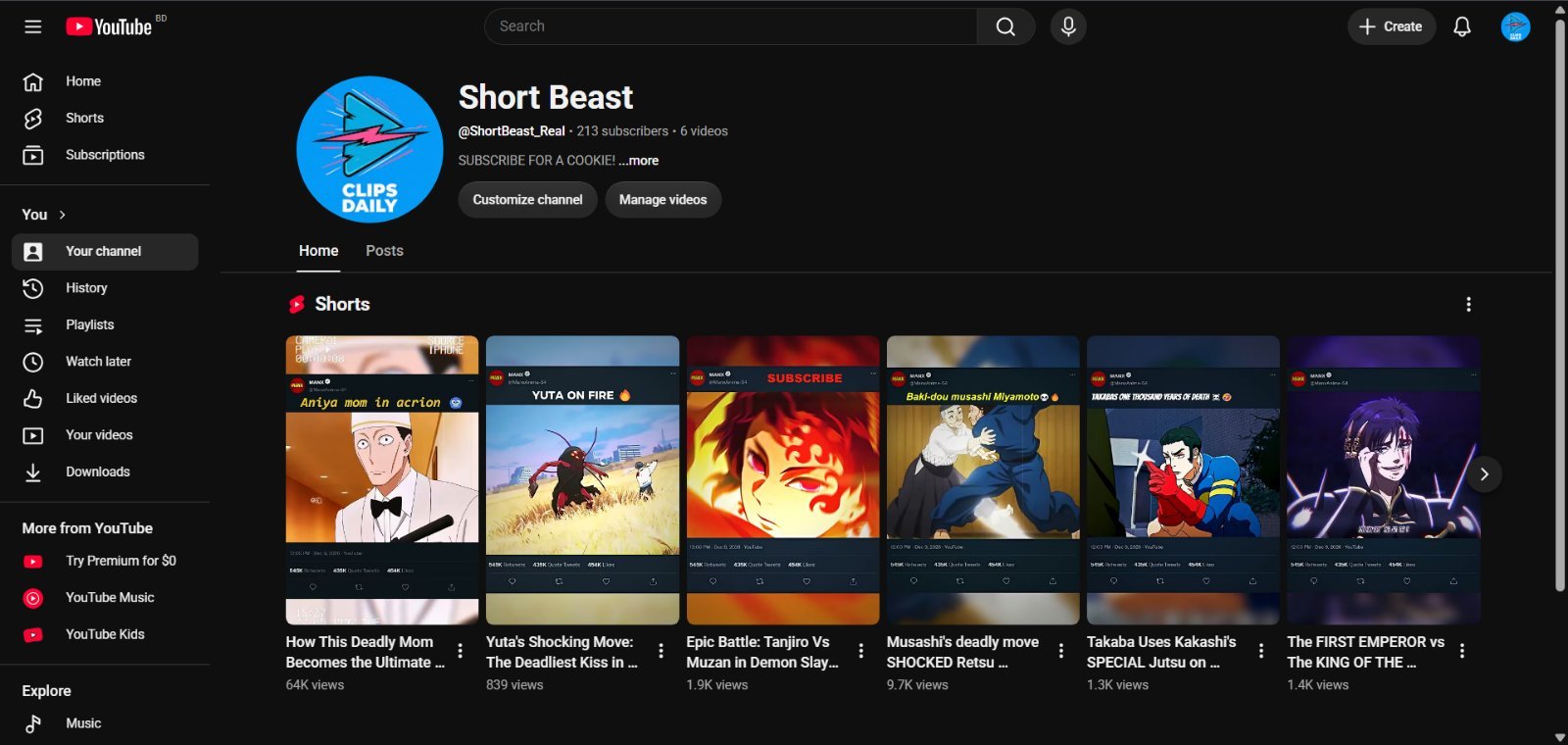
Task: Open options for 'Epic Battle: Tanjiro' short
Action: [861, 651]
